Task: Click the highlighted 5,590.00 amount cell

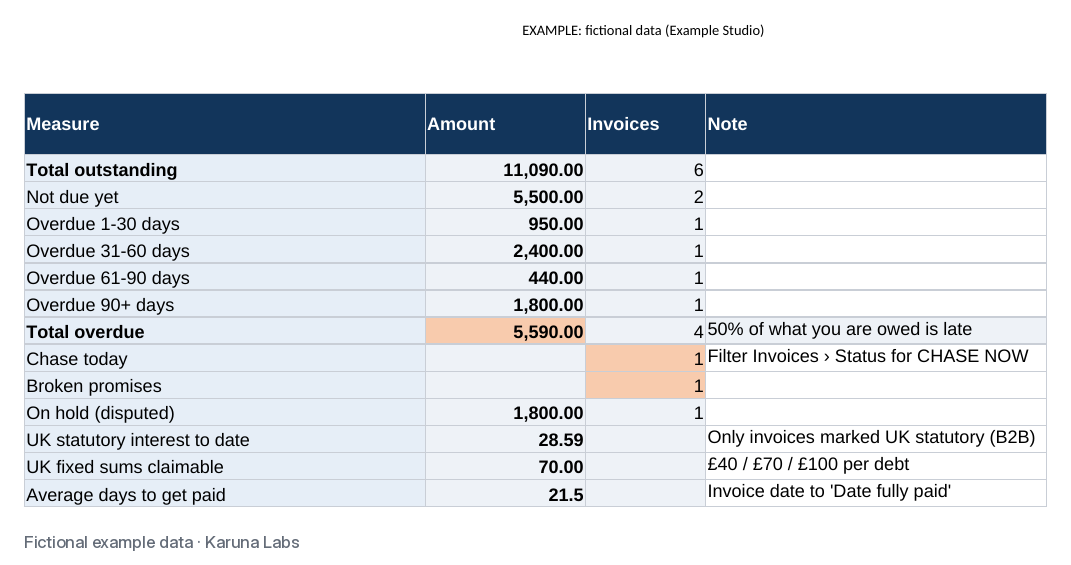Action: tap(505, 331)
